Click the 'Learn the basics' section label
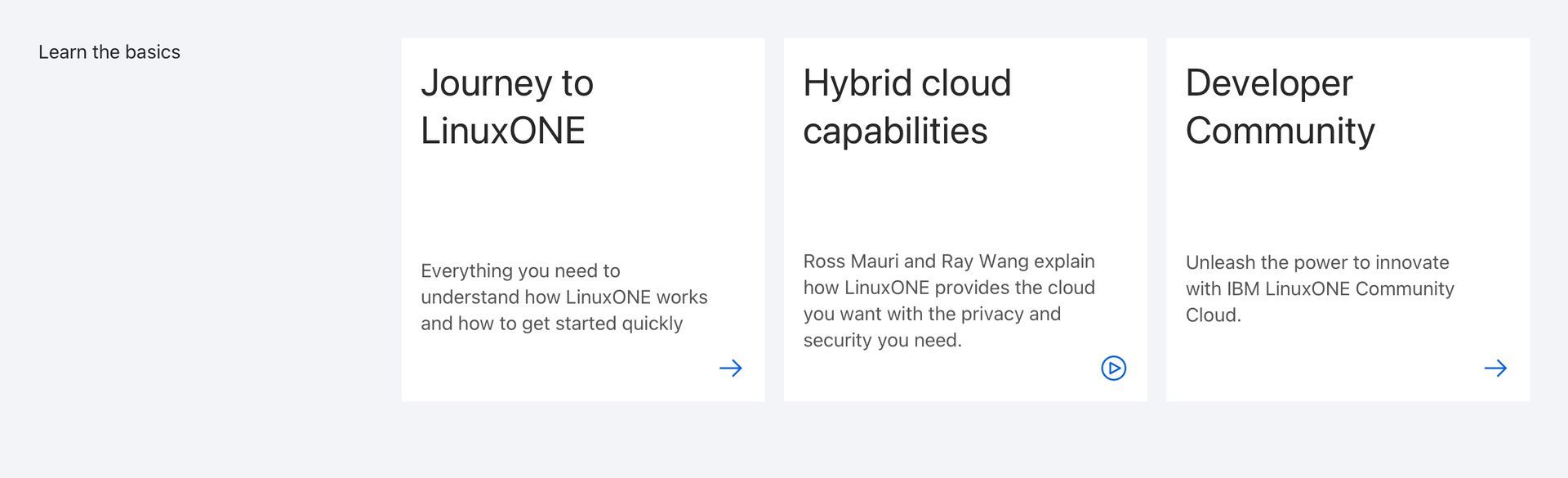This screenshot has width=1568, height=478. pyautogui.click(x=109, y=52)
